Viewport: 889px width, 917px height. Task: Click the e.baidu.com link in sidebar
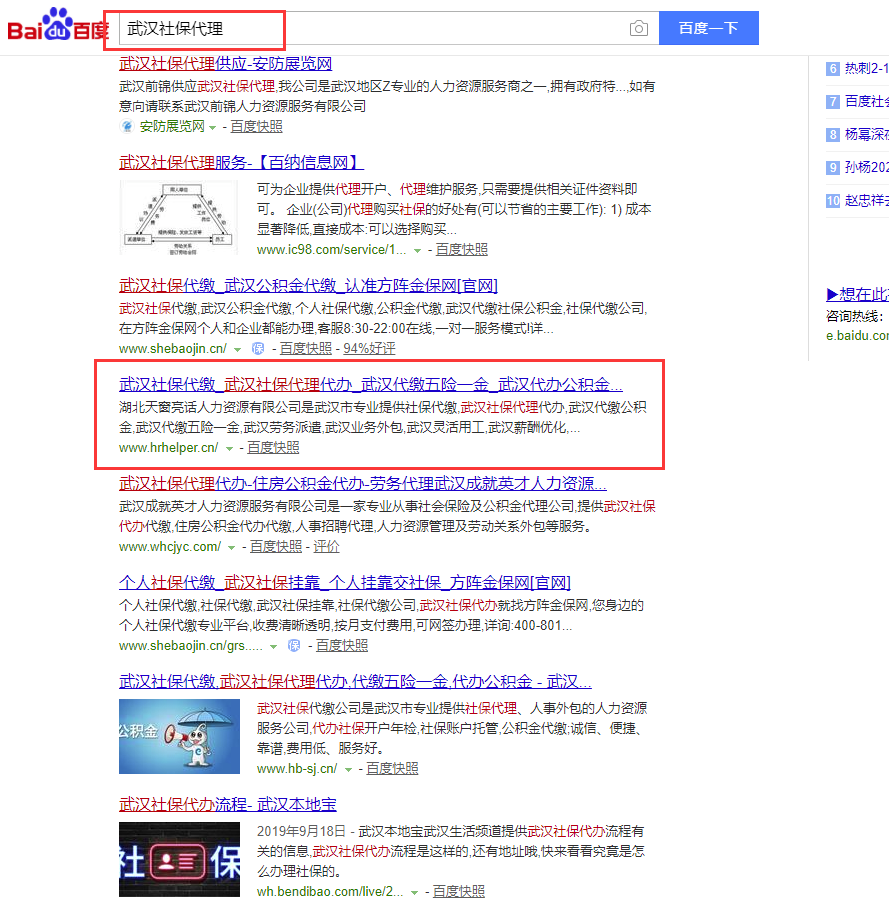pyautogui.click(x=857, y=336)
